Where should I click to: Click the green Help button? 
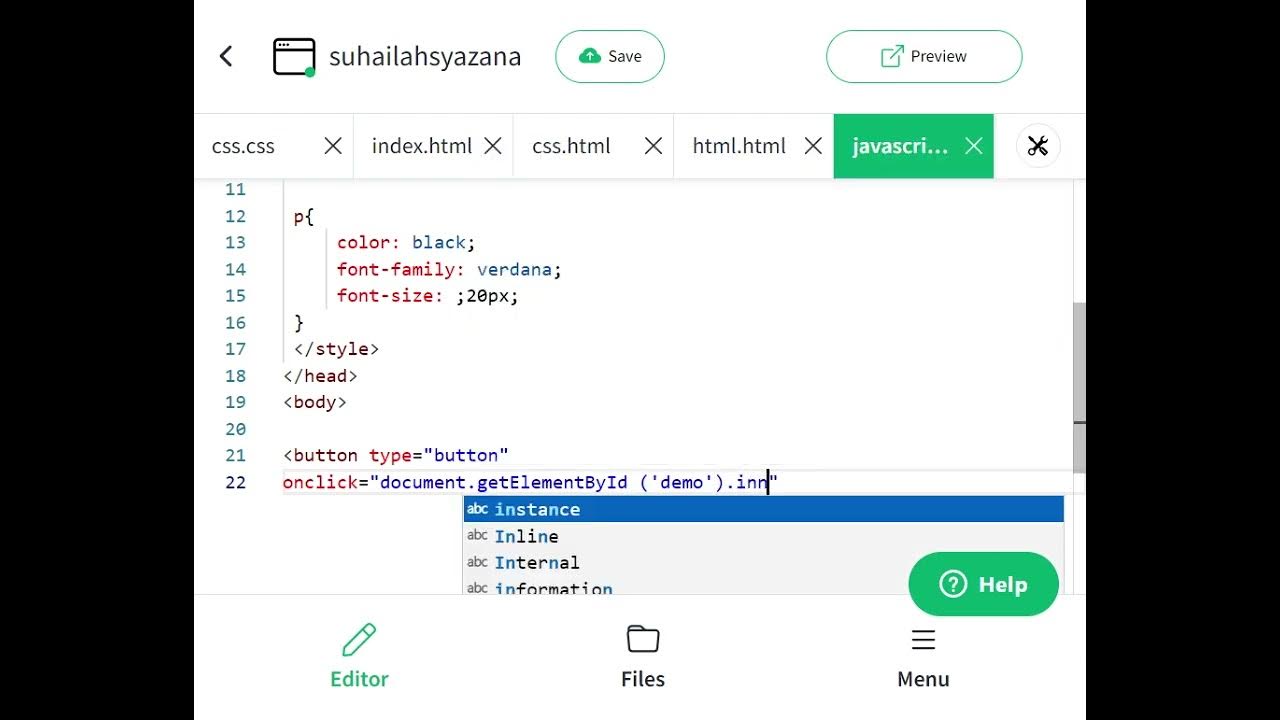pos(983,584)
